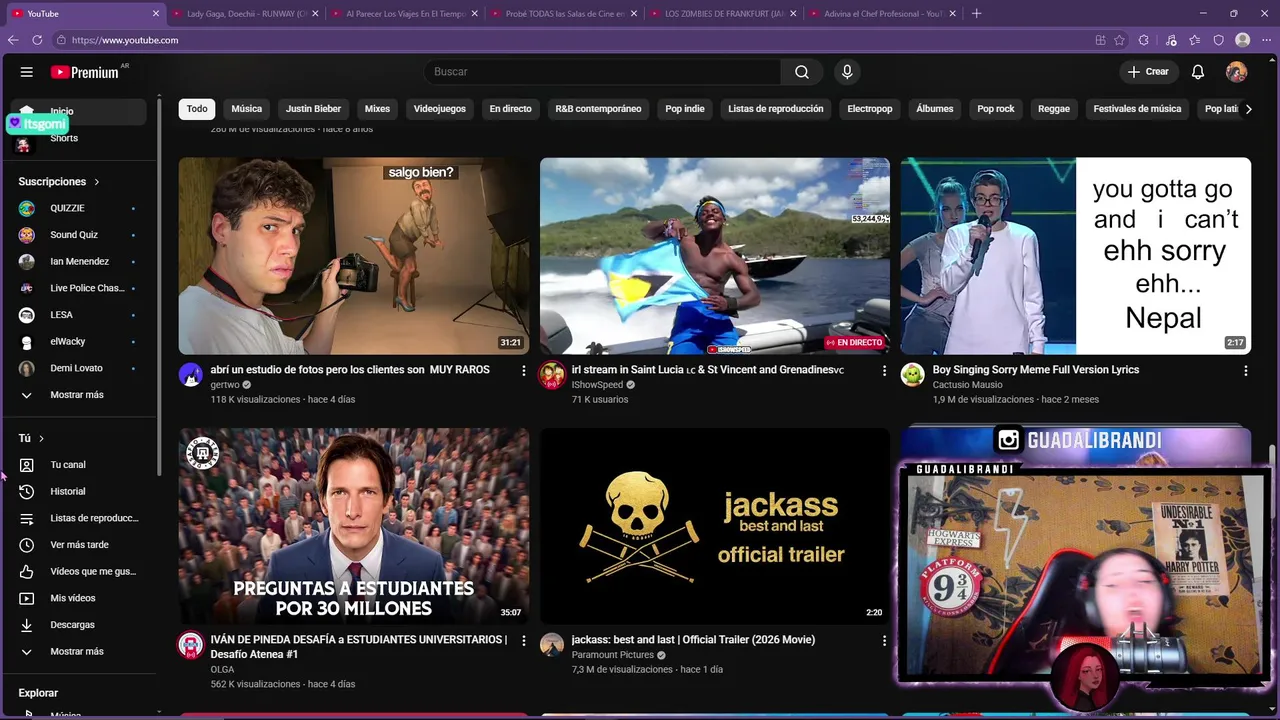The width and height of the screenshot is (1280, 720).
Task: Select the Música filter chip
Action: coord(247,109)
